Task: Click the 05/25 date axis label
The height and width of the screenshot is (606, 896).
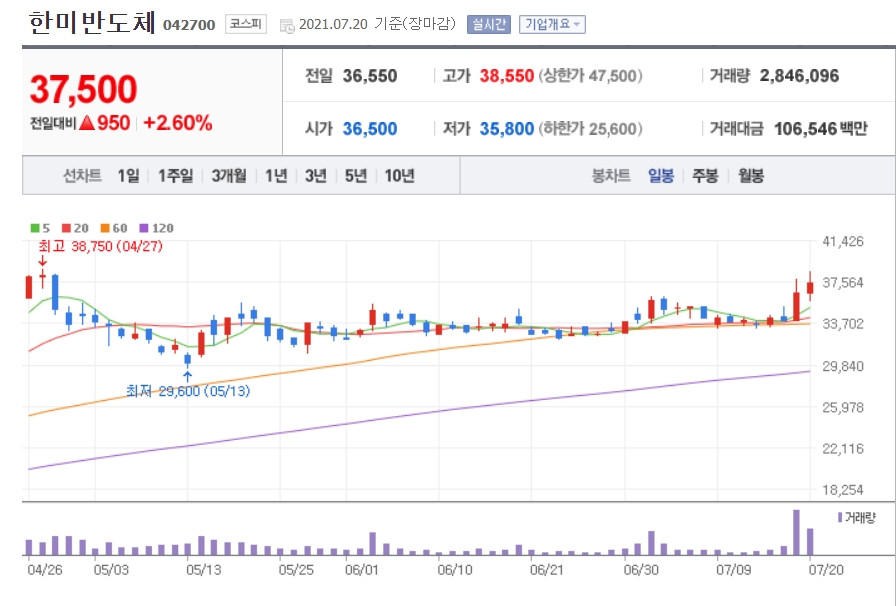Action: click(297, 570)
